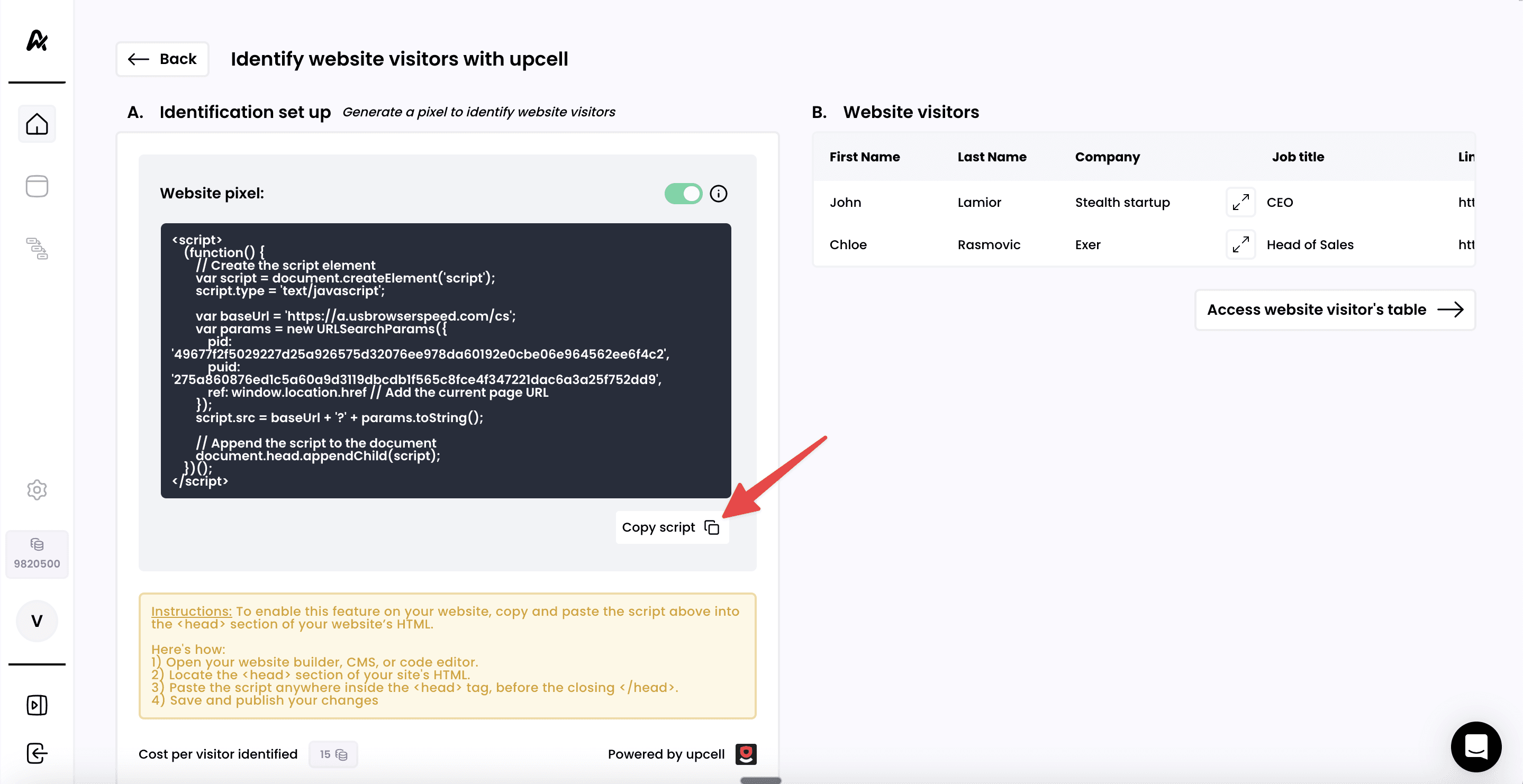Click the logout icon in sidebar
The height and width of the screenshot is (784, 1523).
click(x=37, y=753)
